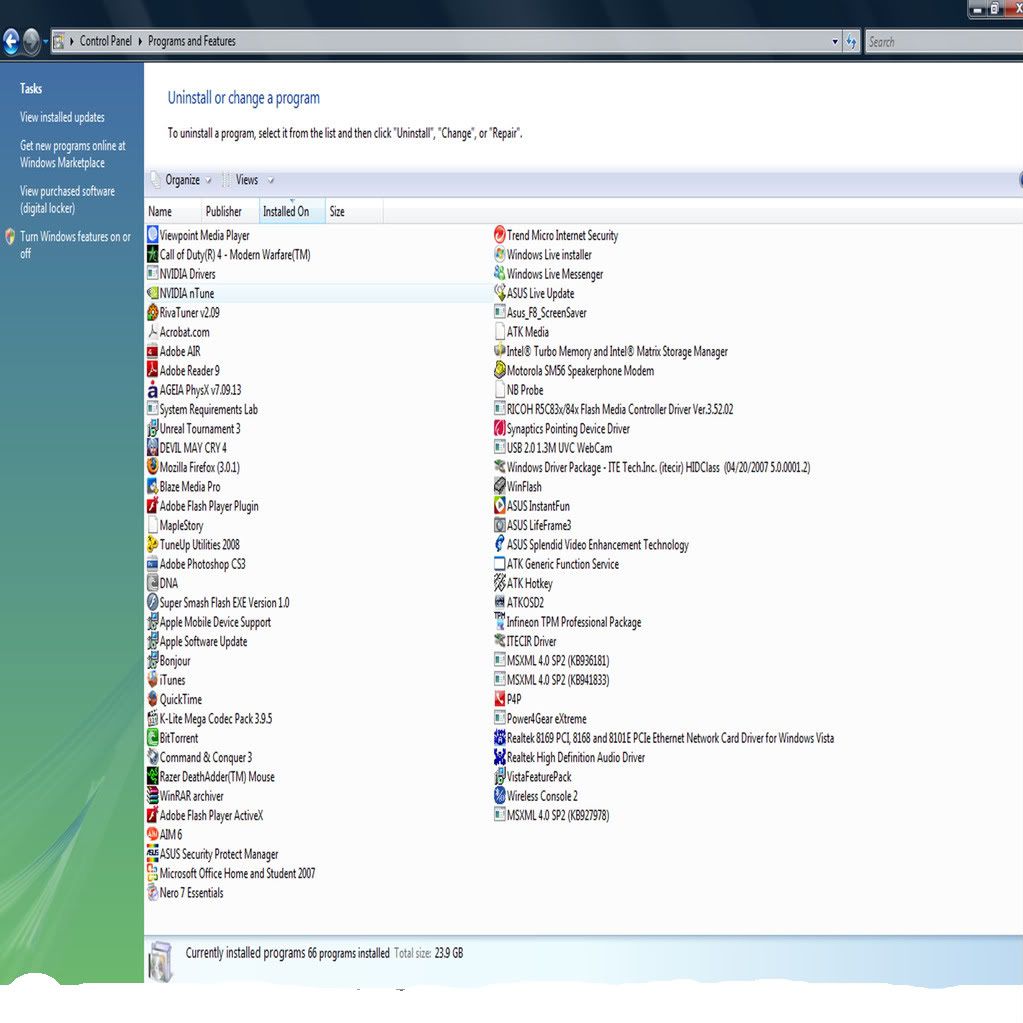Select the Nero 7 Essentials icon
This screenshot has width=1023, height=1023.
pos(153,893)
